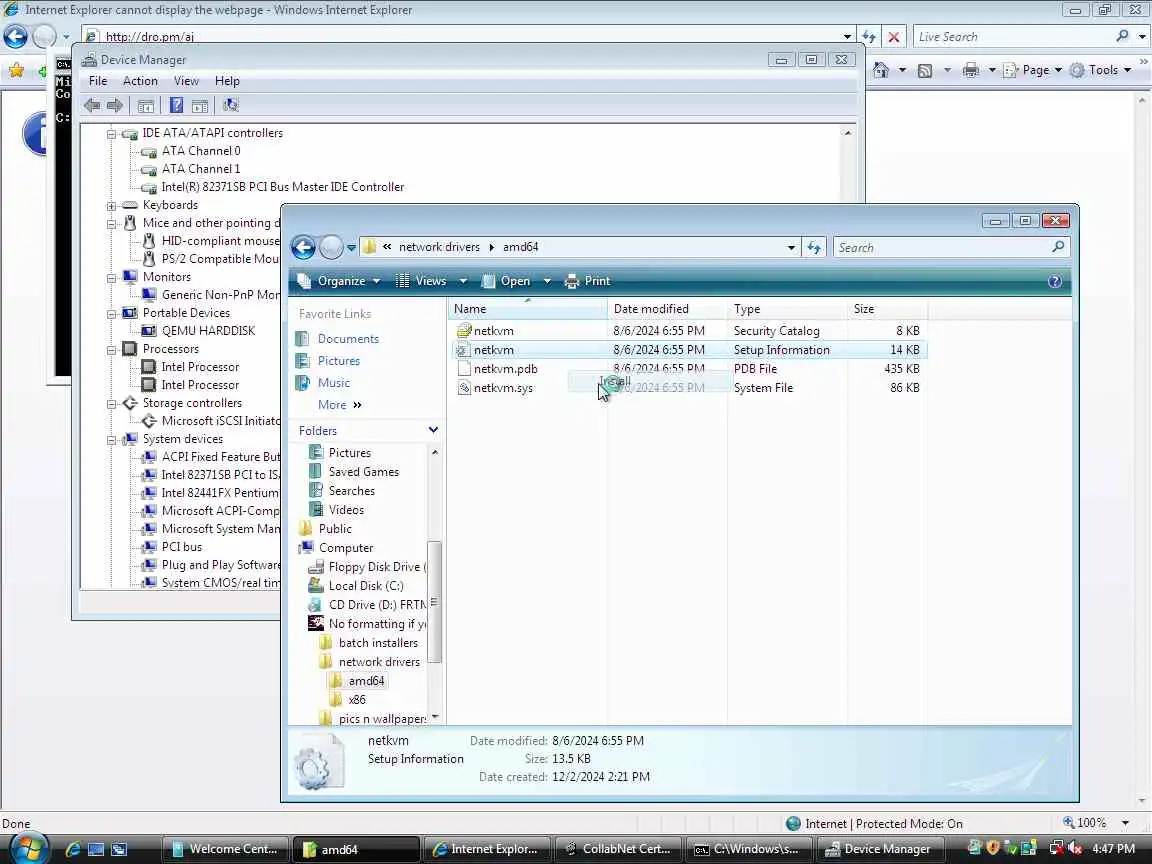Open Documents favorite link
1152x864 pixels.
point(348,339)
